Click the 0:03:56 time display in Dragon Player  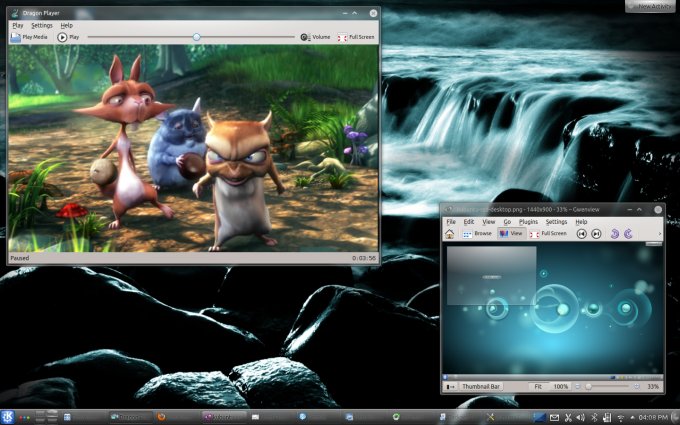tap(363, 258)
